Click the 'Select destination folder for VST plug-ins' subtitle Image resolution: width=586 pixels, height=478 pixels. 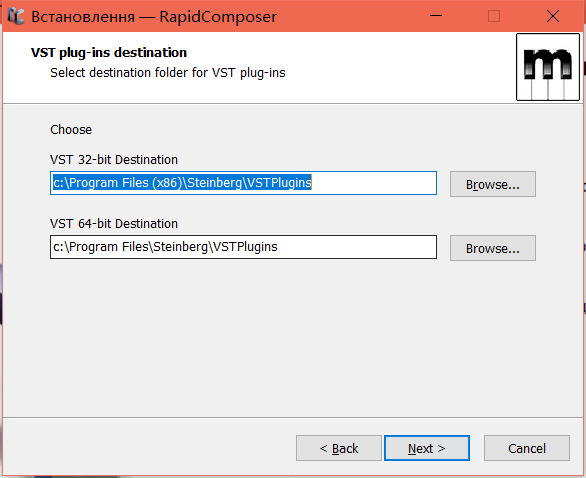click(x=168, y=73)
